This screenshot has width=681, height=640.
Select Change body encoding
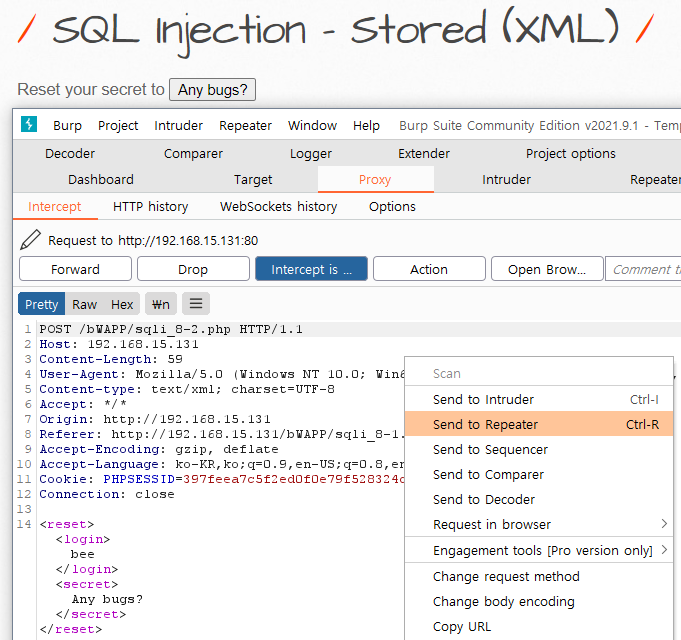(x=539, y=601)
